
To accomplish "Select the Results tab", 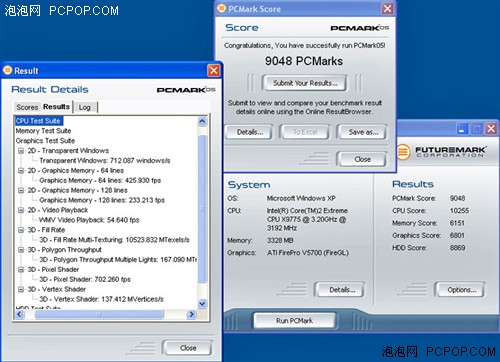I will (56, 107).
